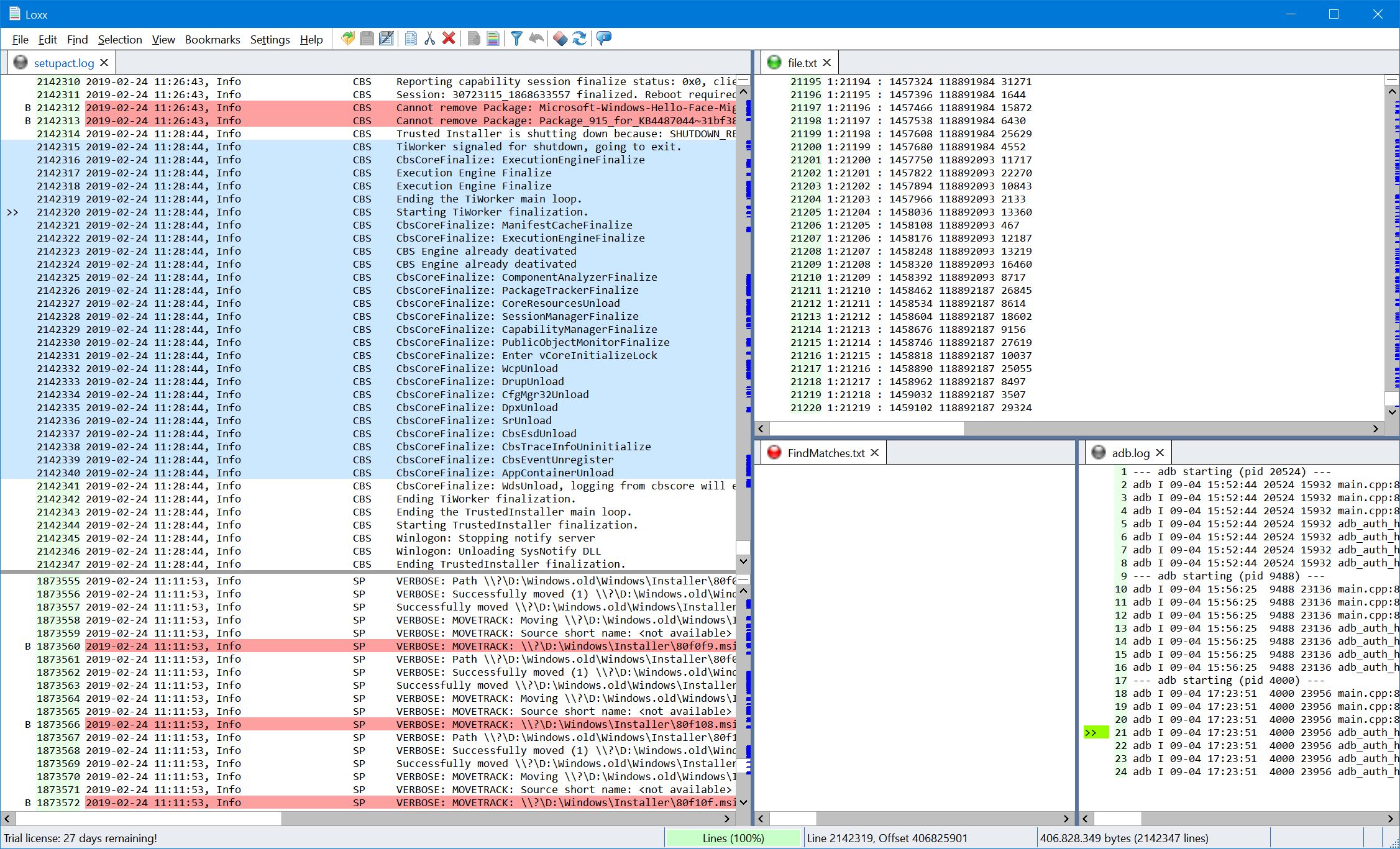Click the Cut scissors icon
1400x849 pixels.
click(x=429, y=39)
